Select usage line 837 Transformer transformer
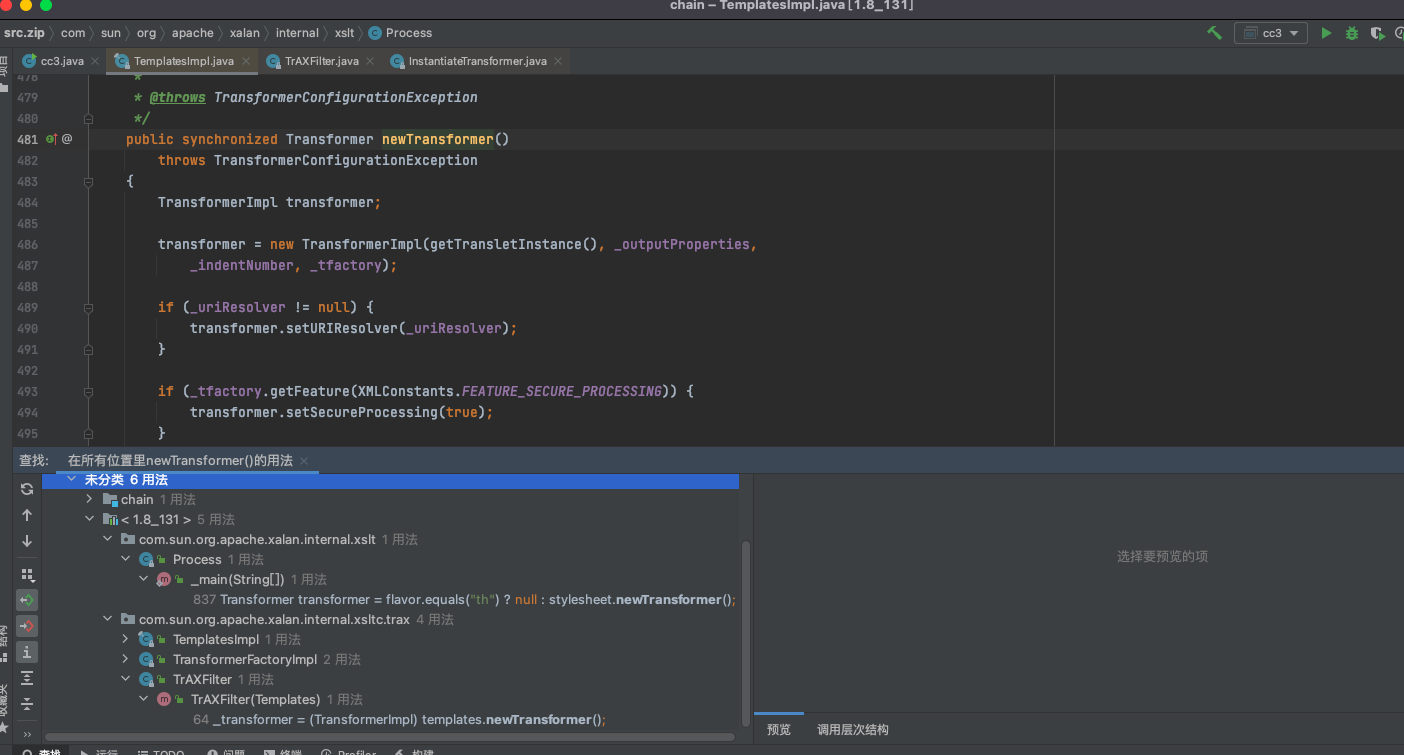This screenshot has width=1404, height=755. (x=464, y=599)
